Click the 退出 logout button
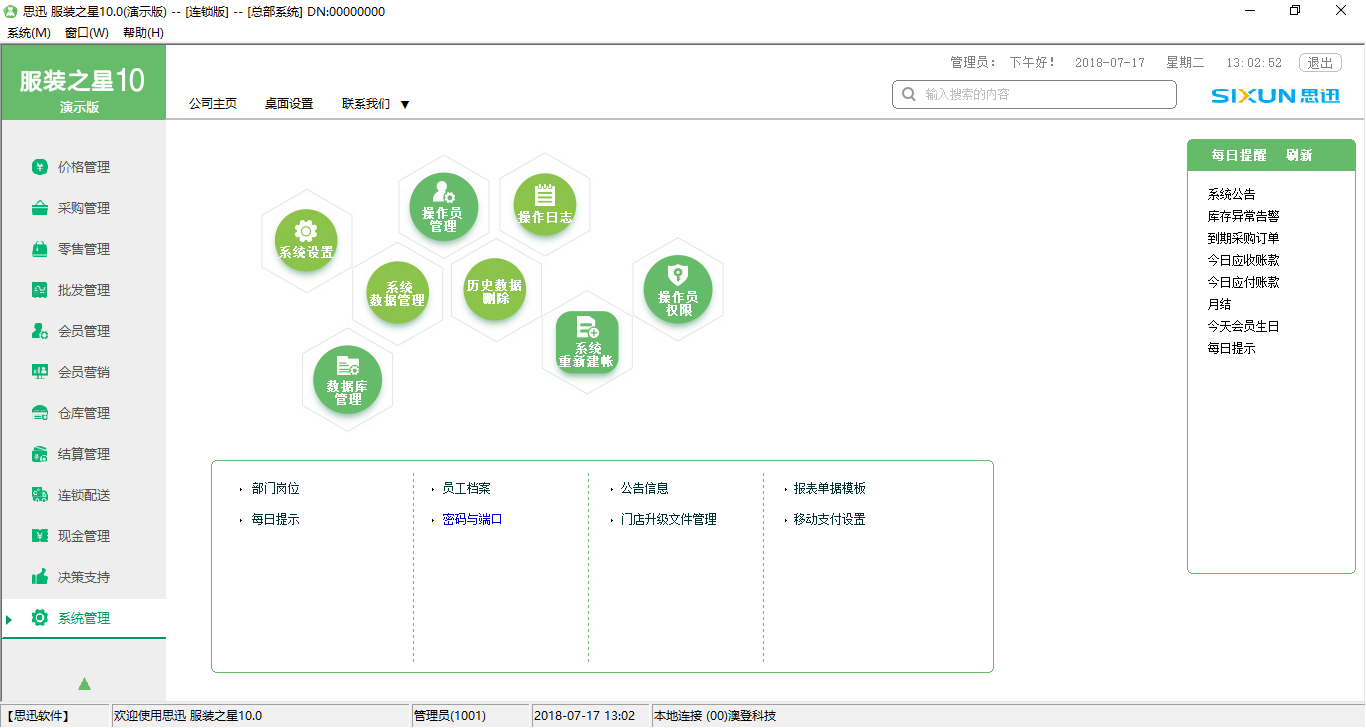Screen dimensions: 1366x728 pos(1320,62)
